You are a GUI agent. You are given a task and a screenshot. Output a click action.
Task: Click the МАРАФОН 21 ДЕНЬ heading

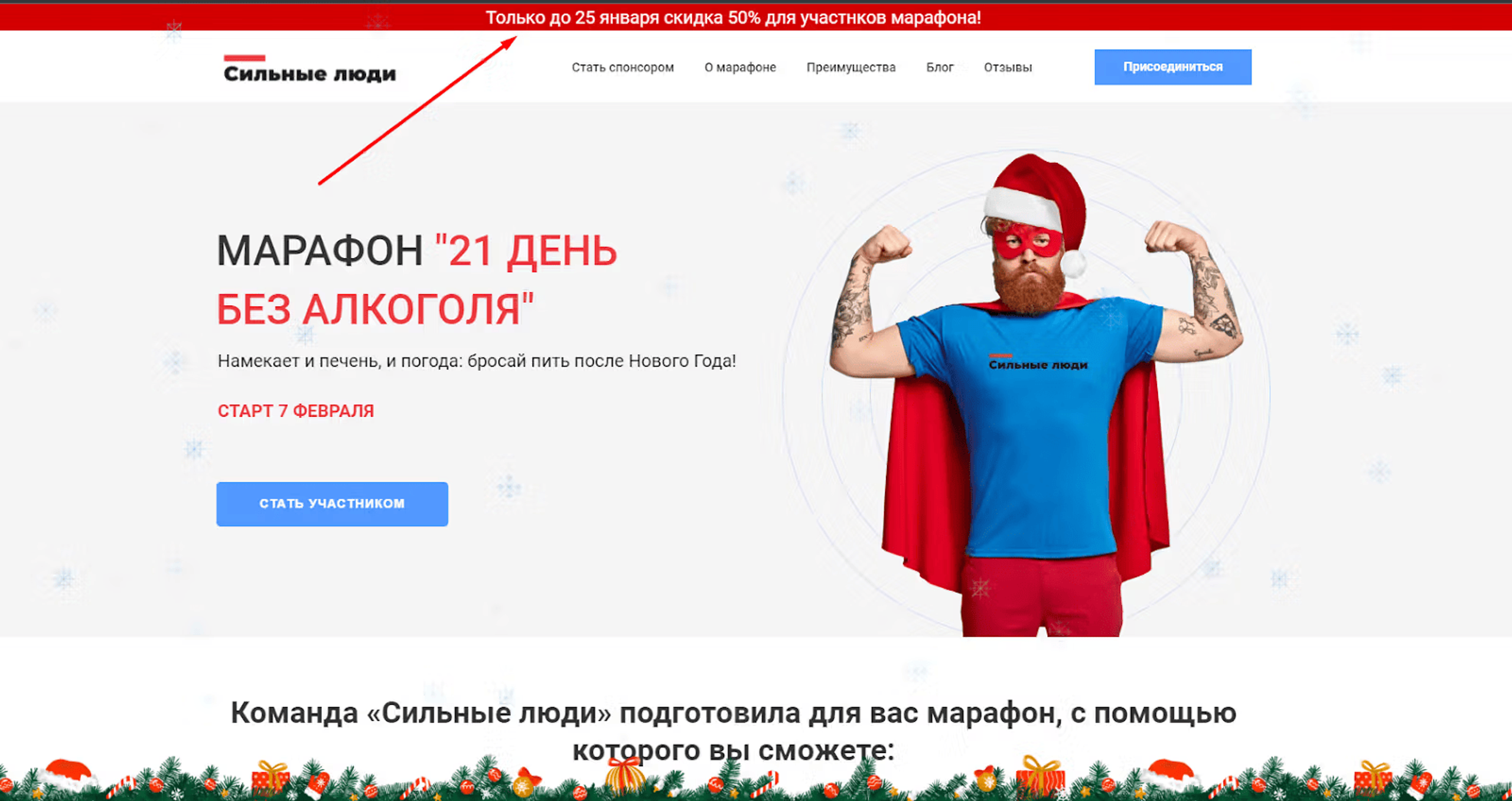pos(417,280)
